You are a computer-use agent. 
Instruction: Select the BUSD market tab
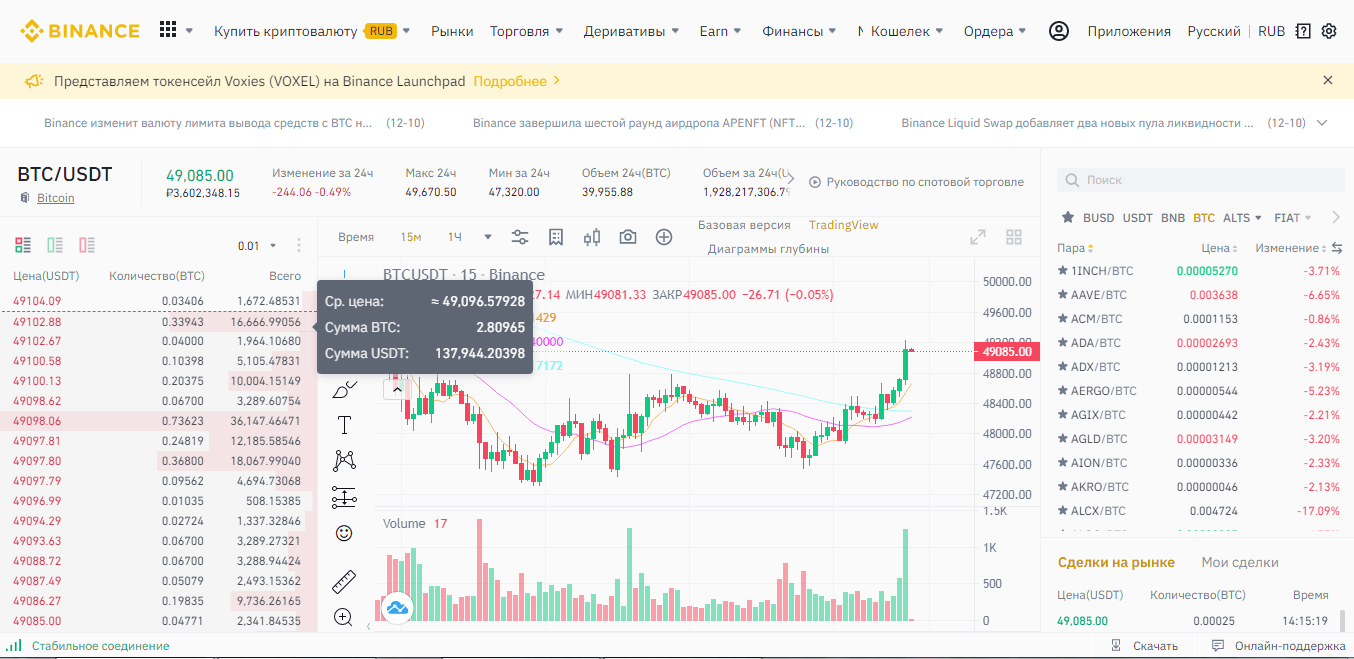(x=1098, y=217)
